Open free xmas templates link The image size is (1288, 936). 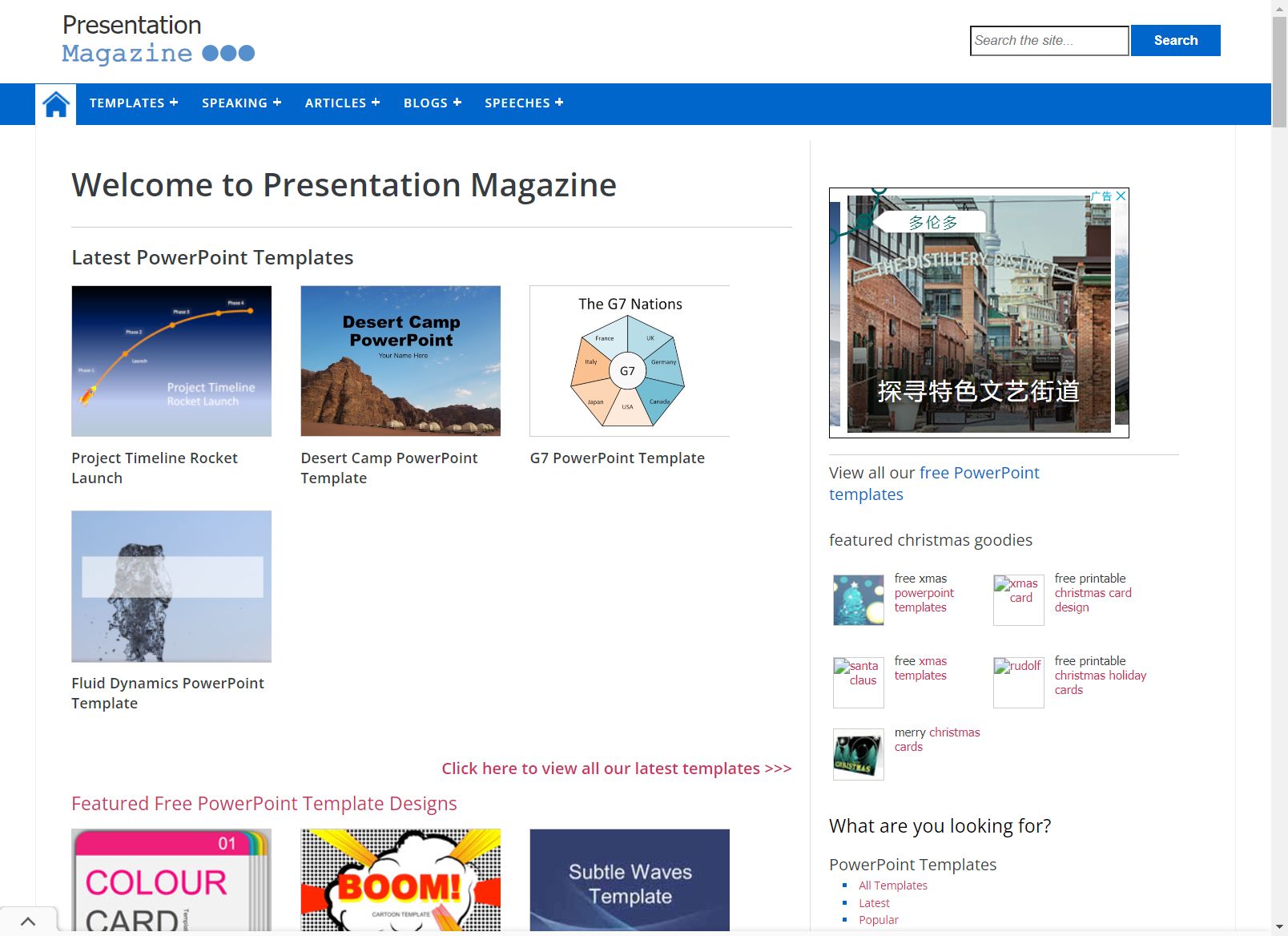pyautogui.click(x=921, y=668)
